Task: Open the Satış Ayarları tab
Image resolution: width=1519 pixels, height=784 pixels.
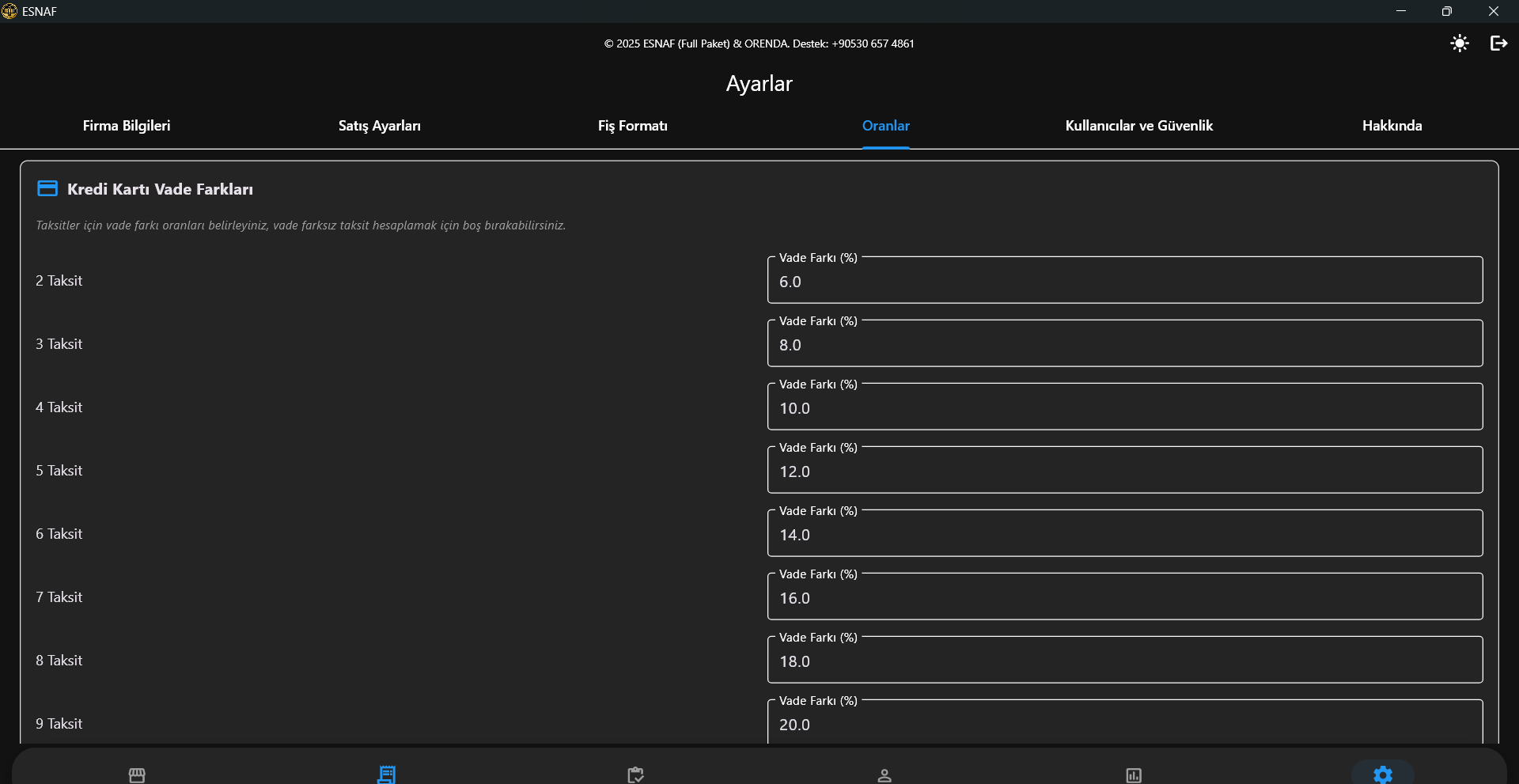Action: click(380, 126)
